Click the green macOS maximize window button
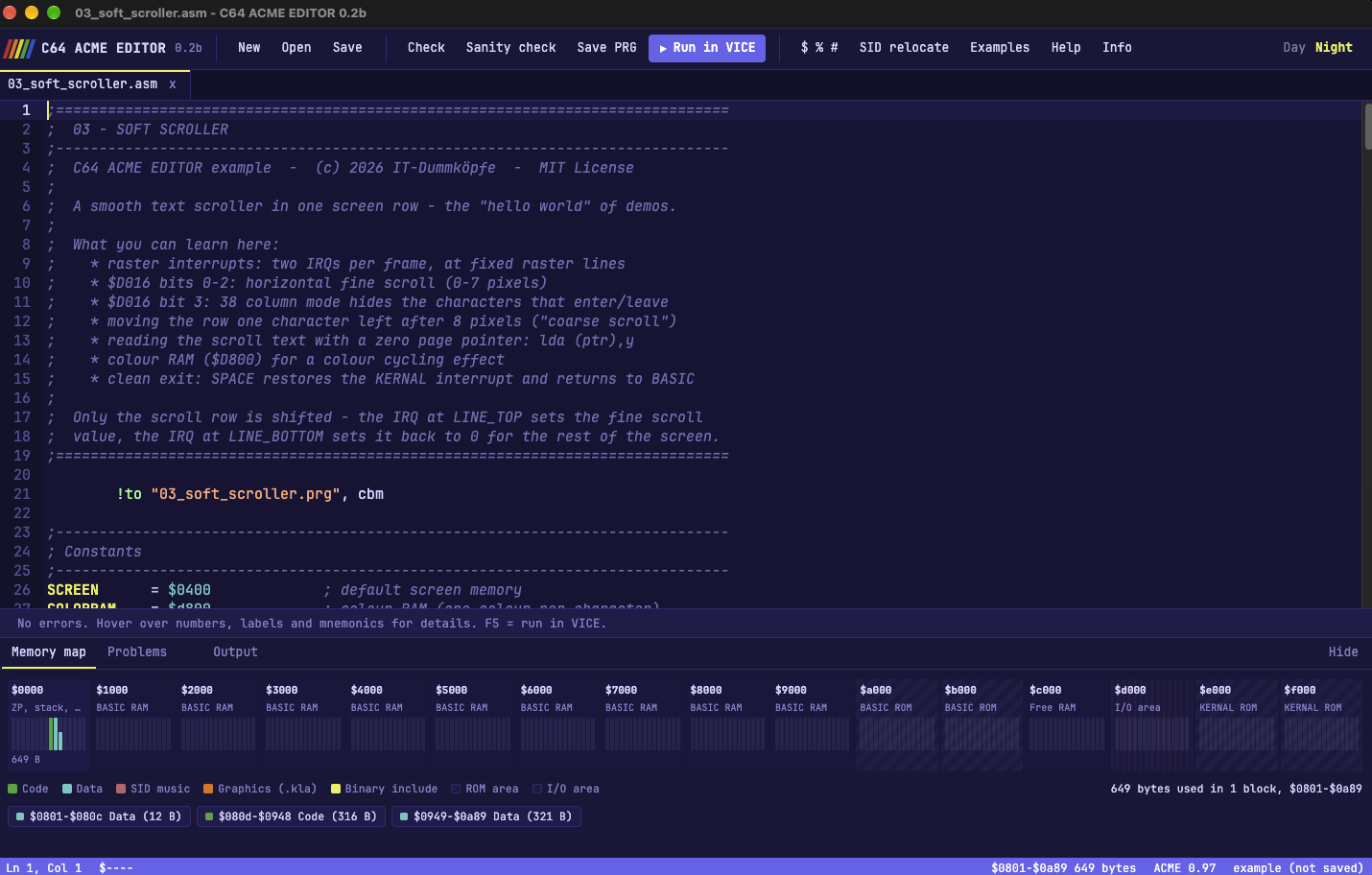1372x875 pixels. click(x=54, y=12)
